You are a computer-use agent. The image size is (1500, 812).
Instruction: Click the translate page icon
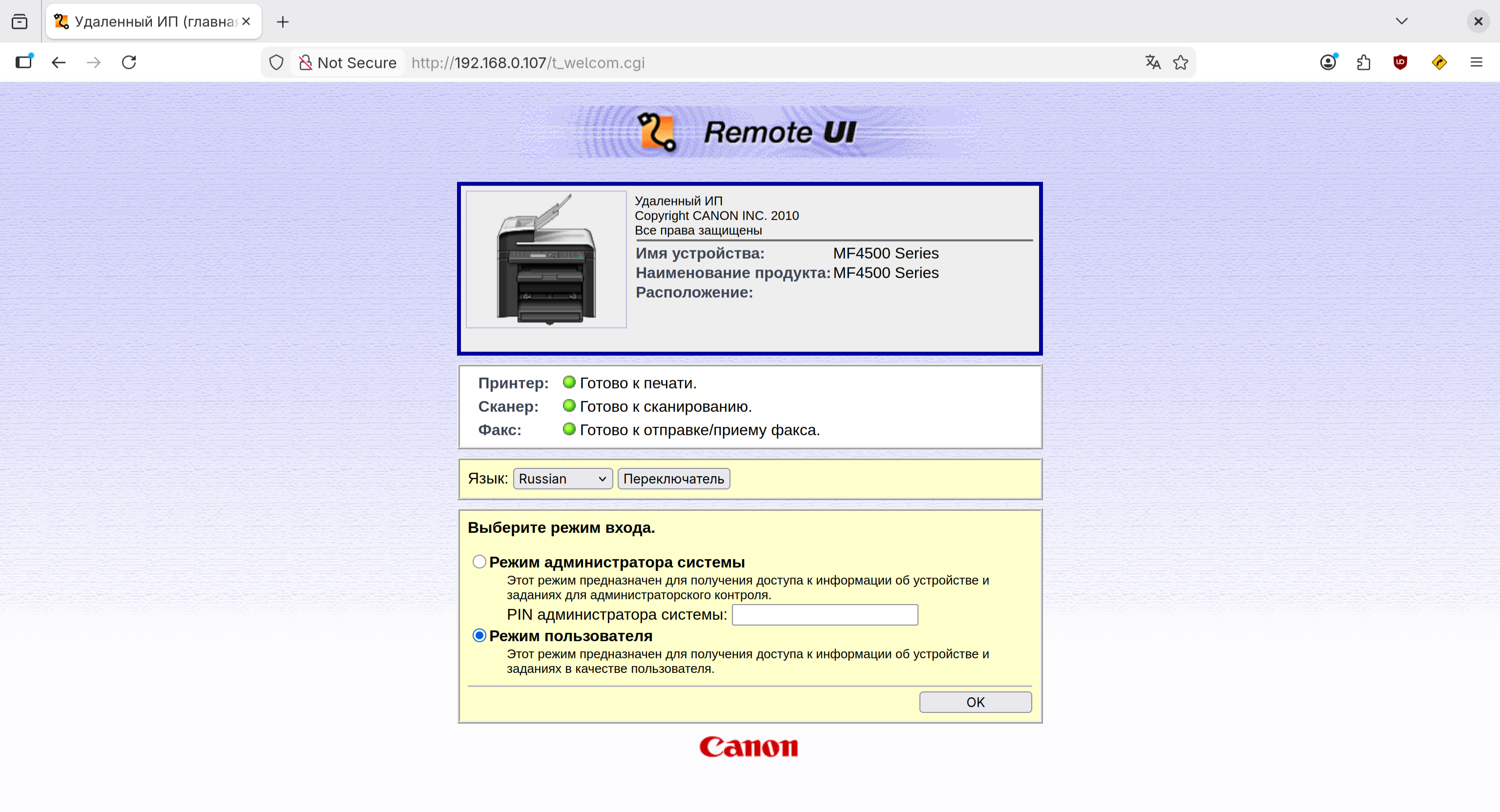click(x=1152, y=62)
